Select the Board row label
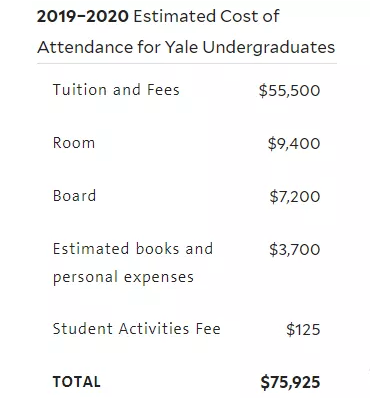The width and height of the screenshot is (370, 403). click(x=74, y=196)
